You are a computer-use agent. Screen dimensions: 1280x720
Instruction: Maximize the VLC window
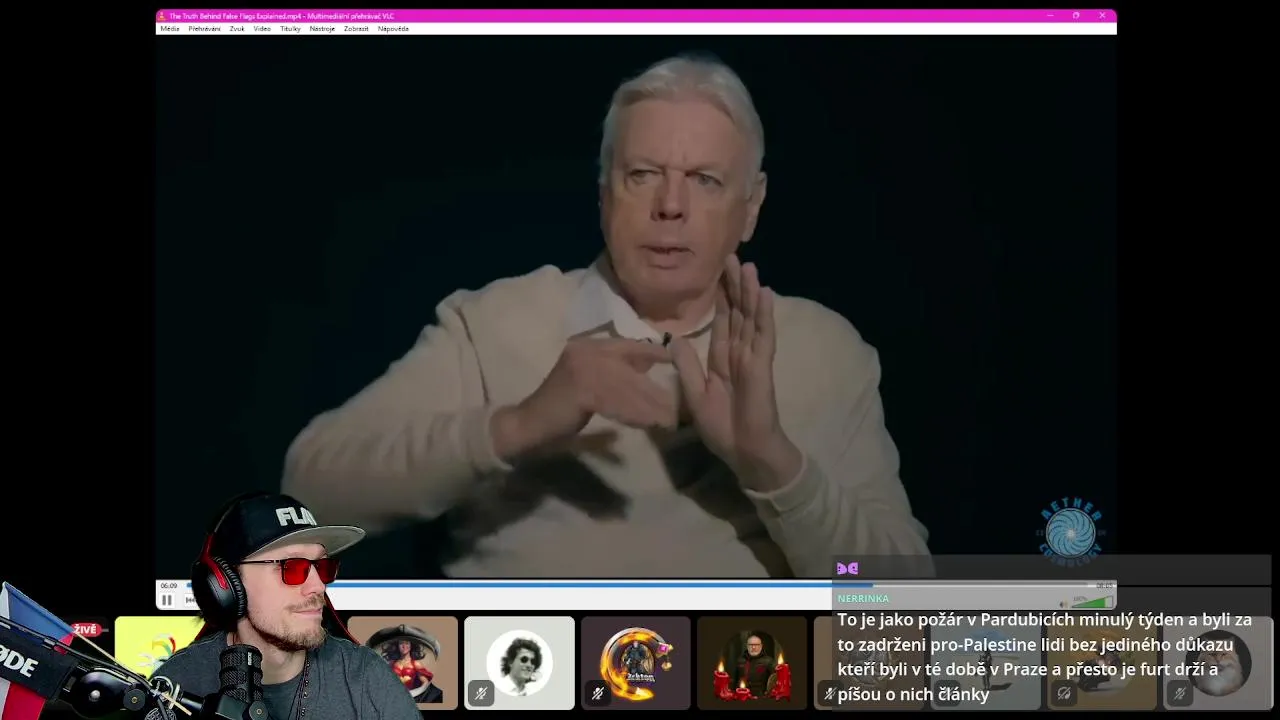point(1076,16)
